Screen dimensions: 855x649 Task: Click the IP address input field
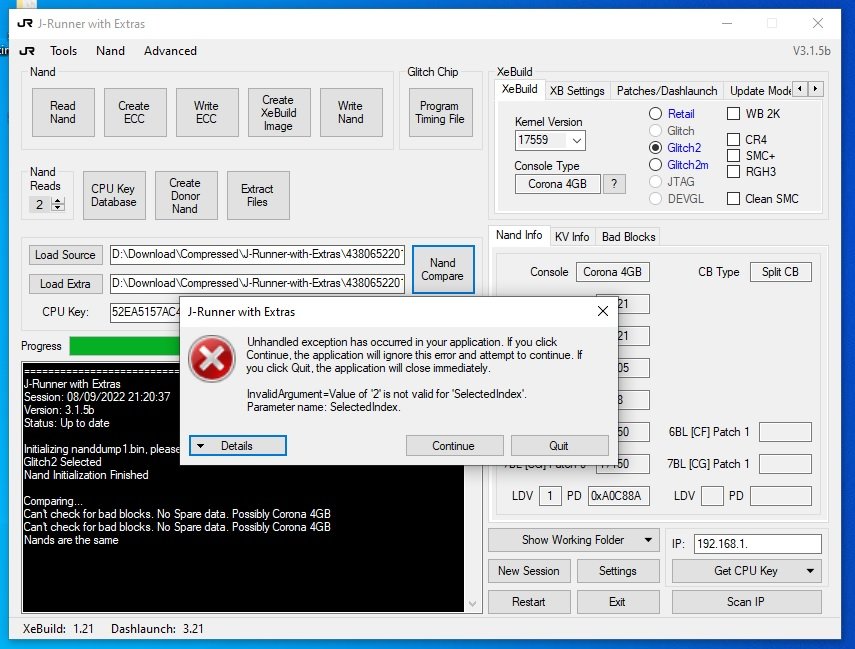pos(757,544)
